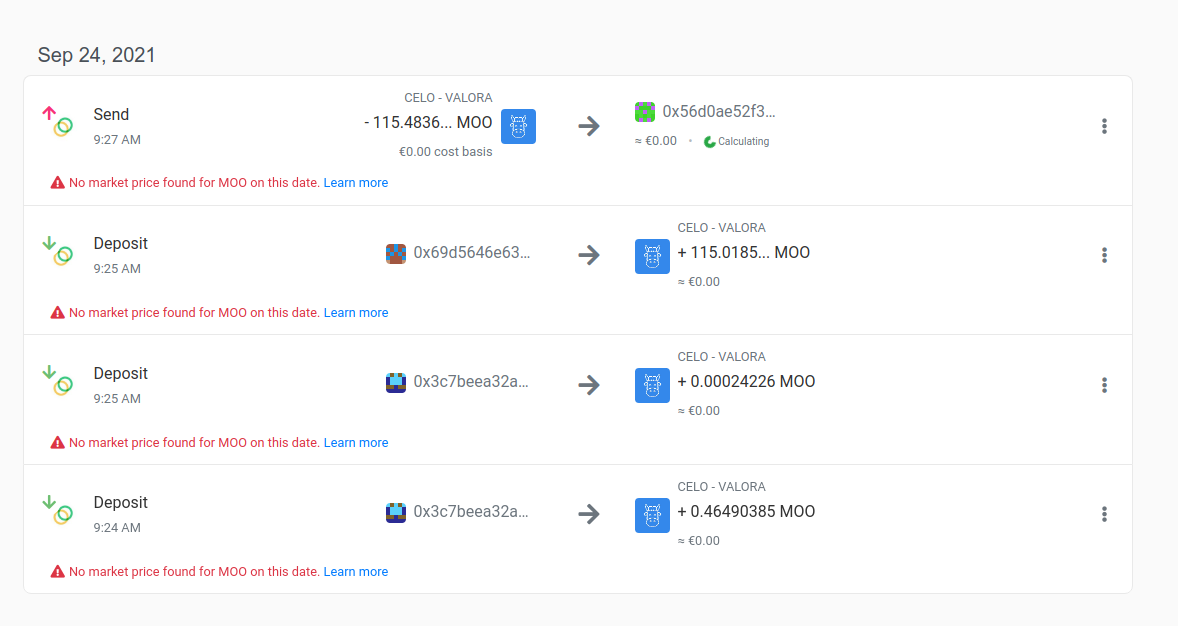Screen dimensions: 1178x626
Task: Click the 9:27 AM timestamp
Action: 117,140
